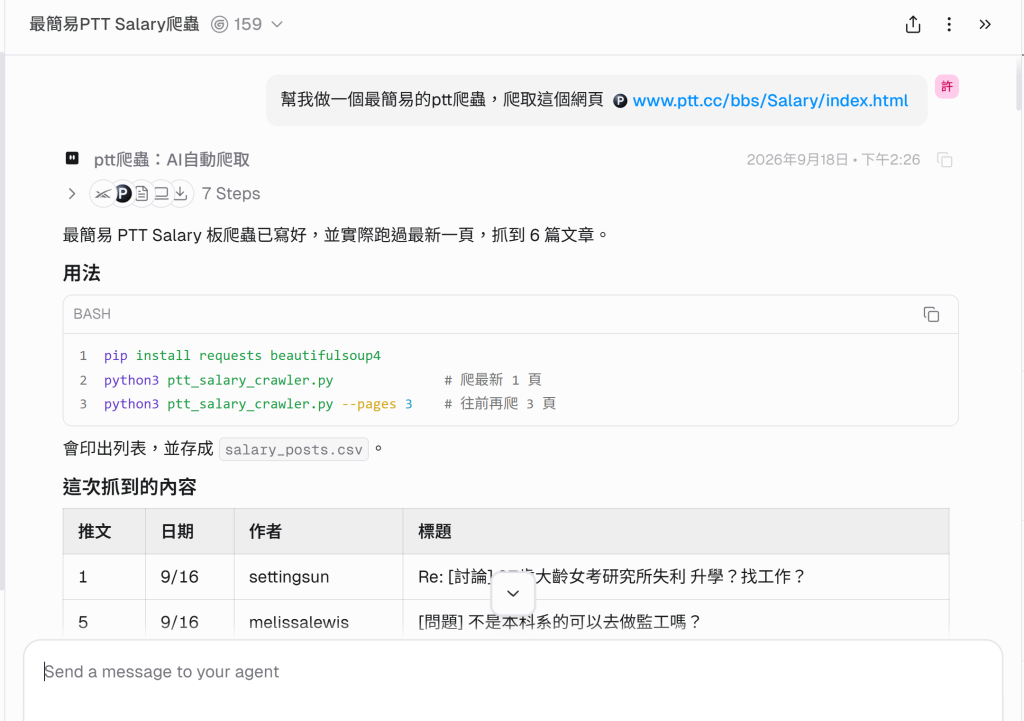Click the laptop step icon
This screenshot has width=1024, height=721.
tap(161, 194)
